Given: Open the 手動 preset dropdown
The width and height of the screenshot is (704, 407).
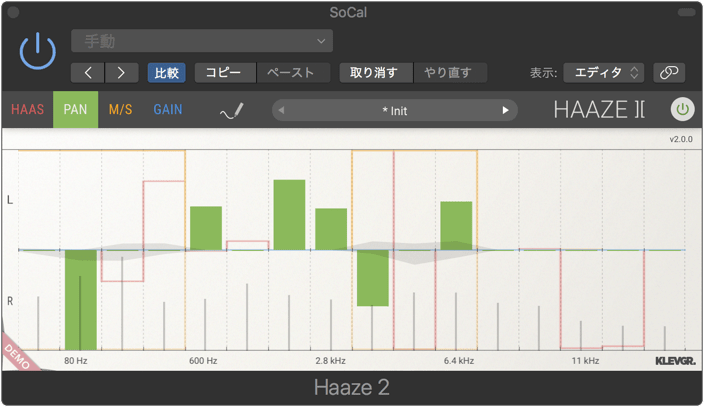Looking at the screenshot, I should pos(202,41).
